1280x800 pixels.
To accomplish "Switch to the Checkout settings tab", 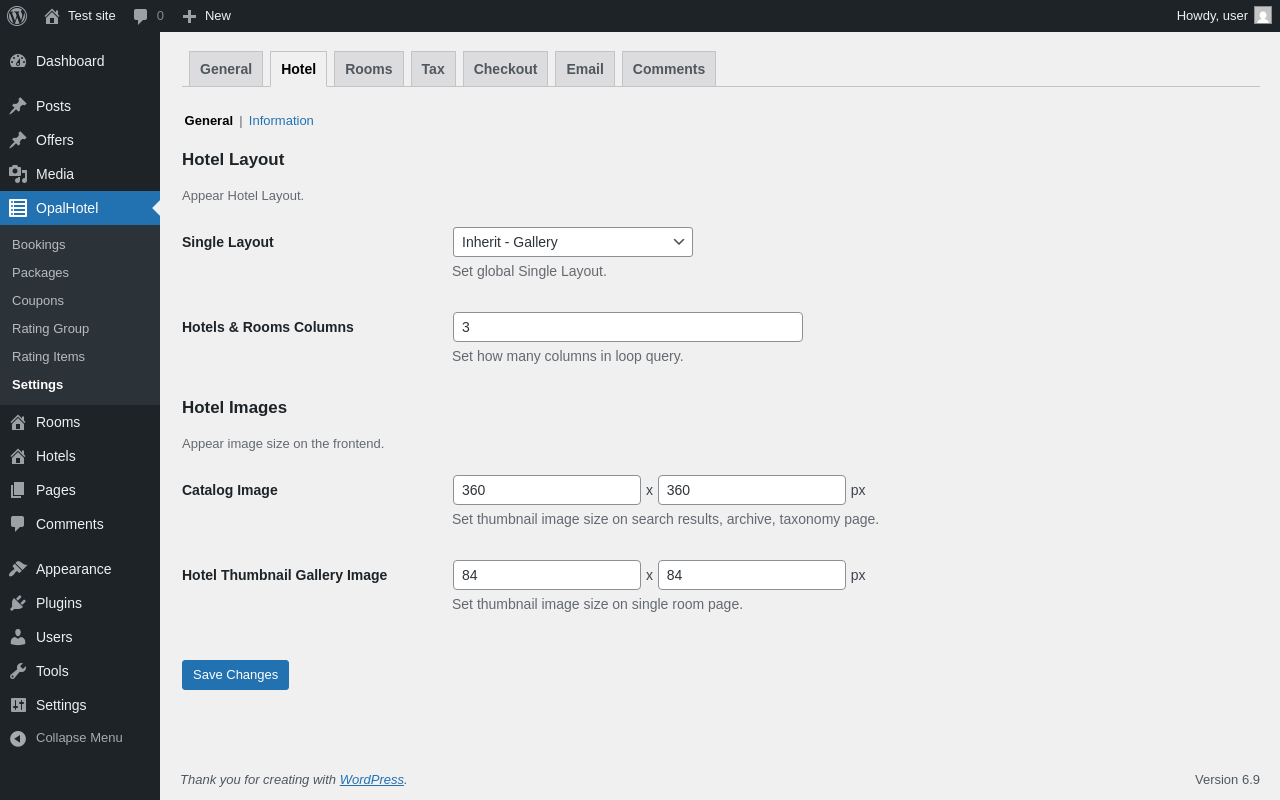I will click(x=505, y=69).
